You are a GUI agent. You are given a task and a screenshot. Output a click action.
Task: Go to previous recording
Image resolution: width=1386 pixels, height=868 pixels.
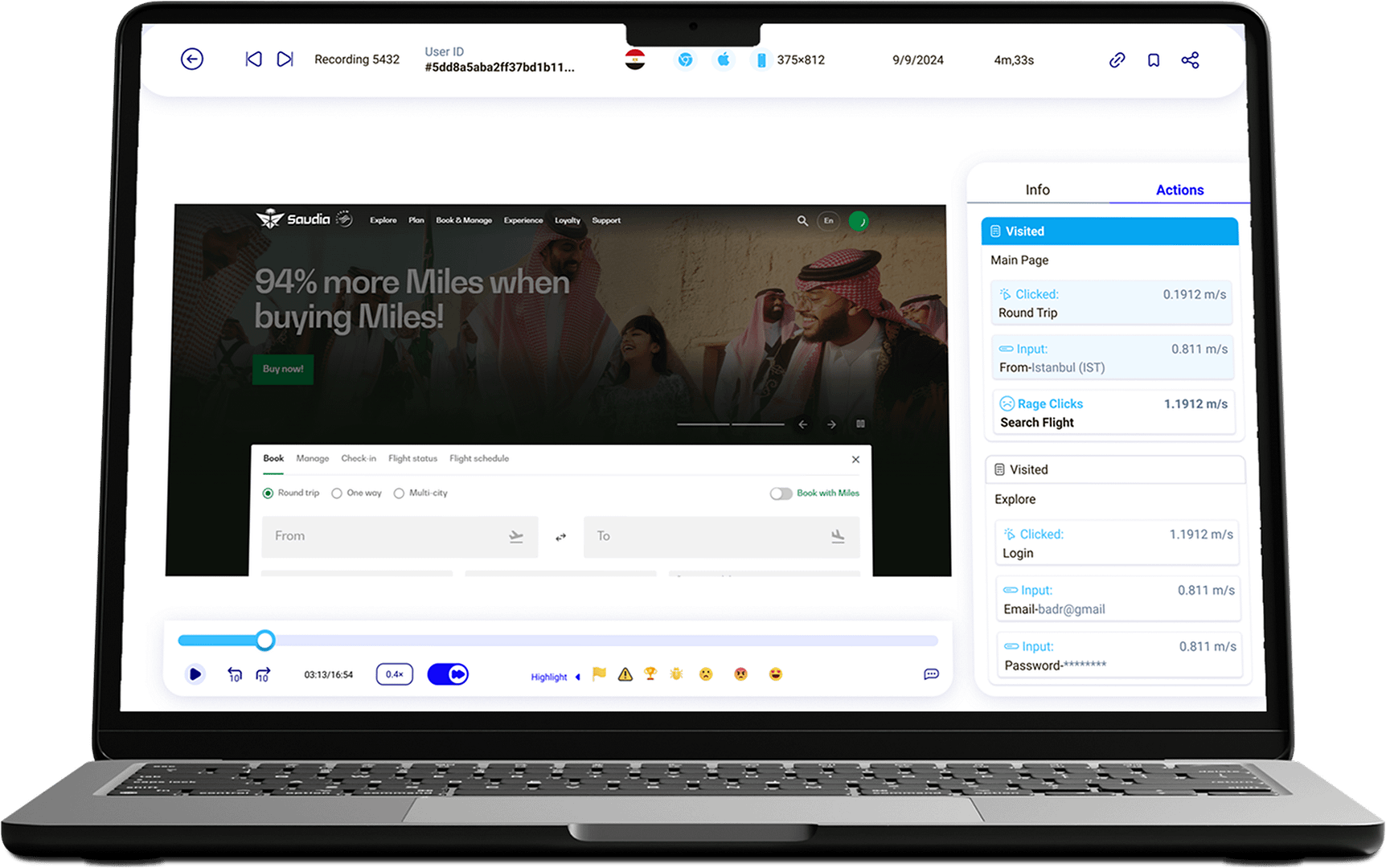coord(253,59)
